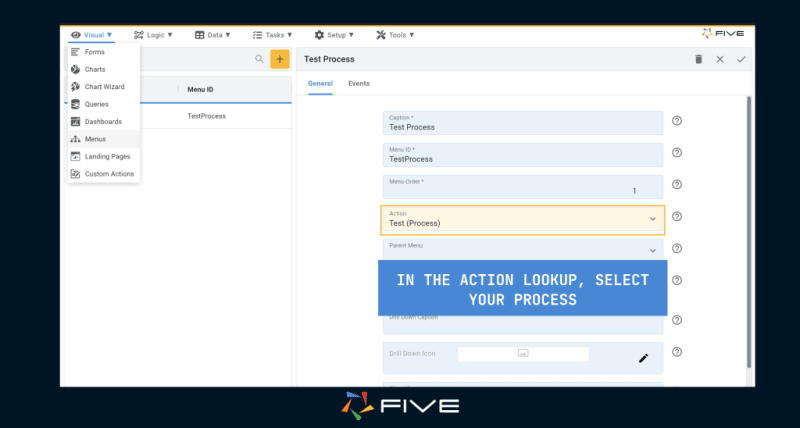Click the search magnifier icon
The width and height of the screenshot is (800, 428).
click(259, 59)
